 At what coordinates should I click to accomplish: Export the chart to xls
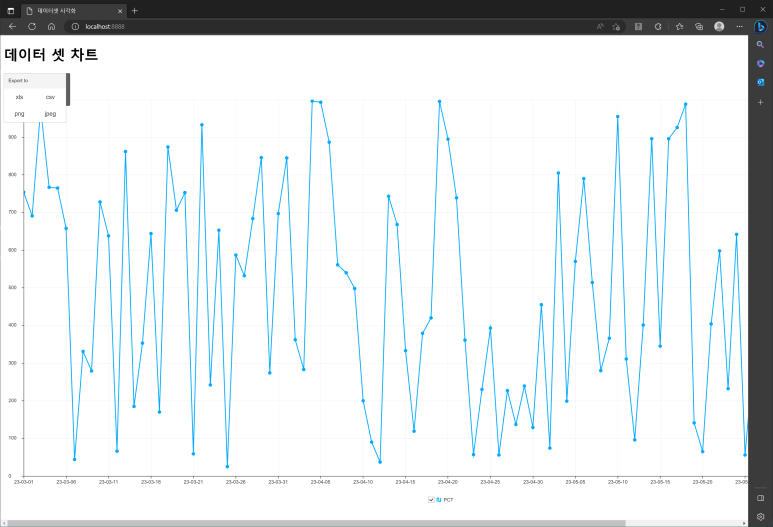(x=19, y=97)
